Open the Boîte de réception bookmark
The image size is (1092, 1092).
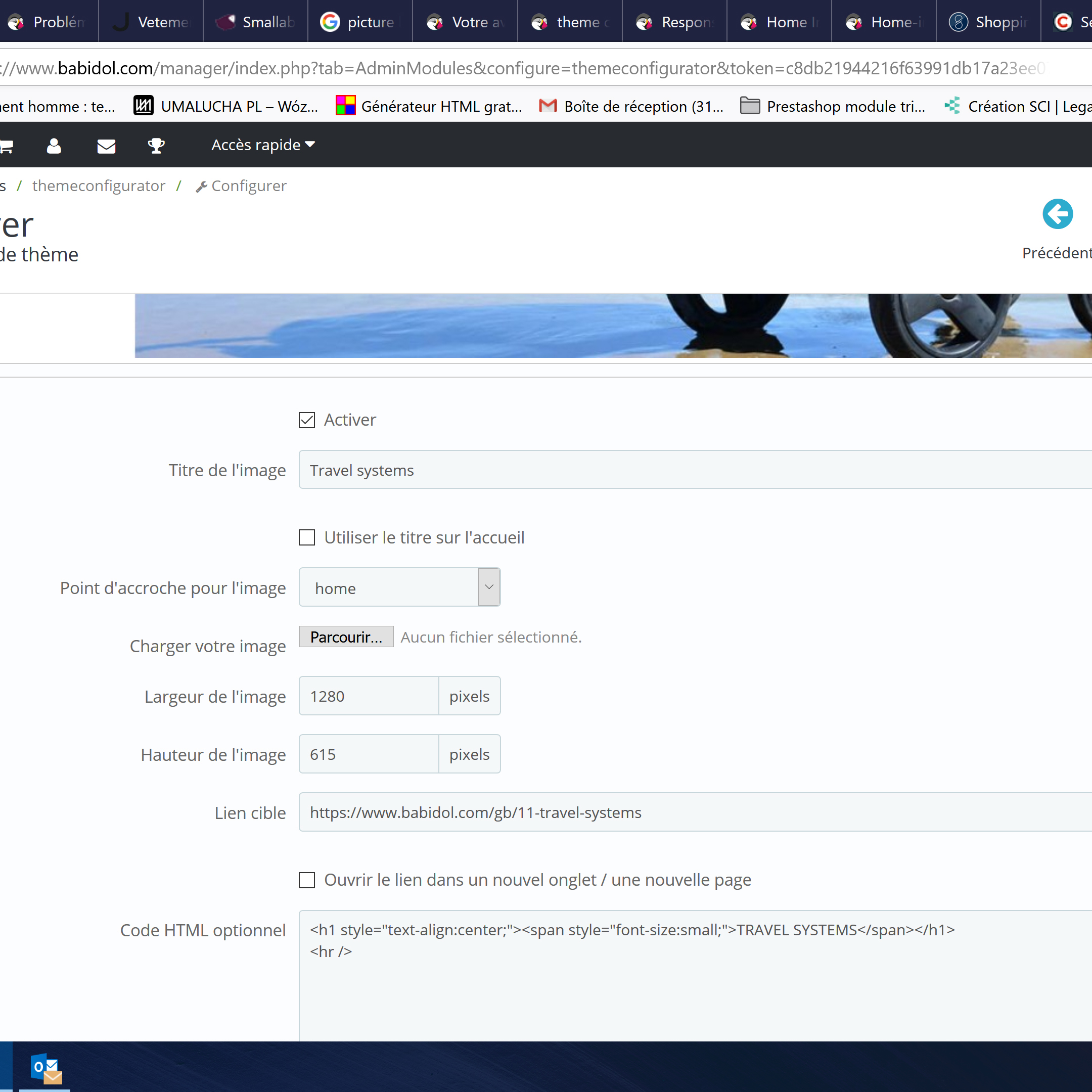tap(631, 106)
